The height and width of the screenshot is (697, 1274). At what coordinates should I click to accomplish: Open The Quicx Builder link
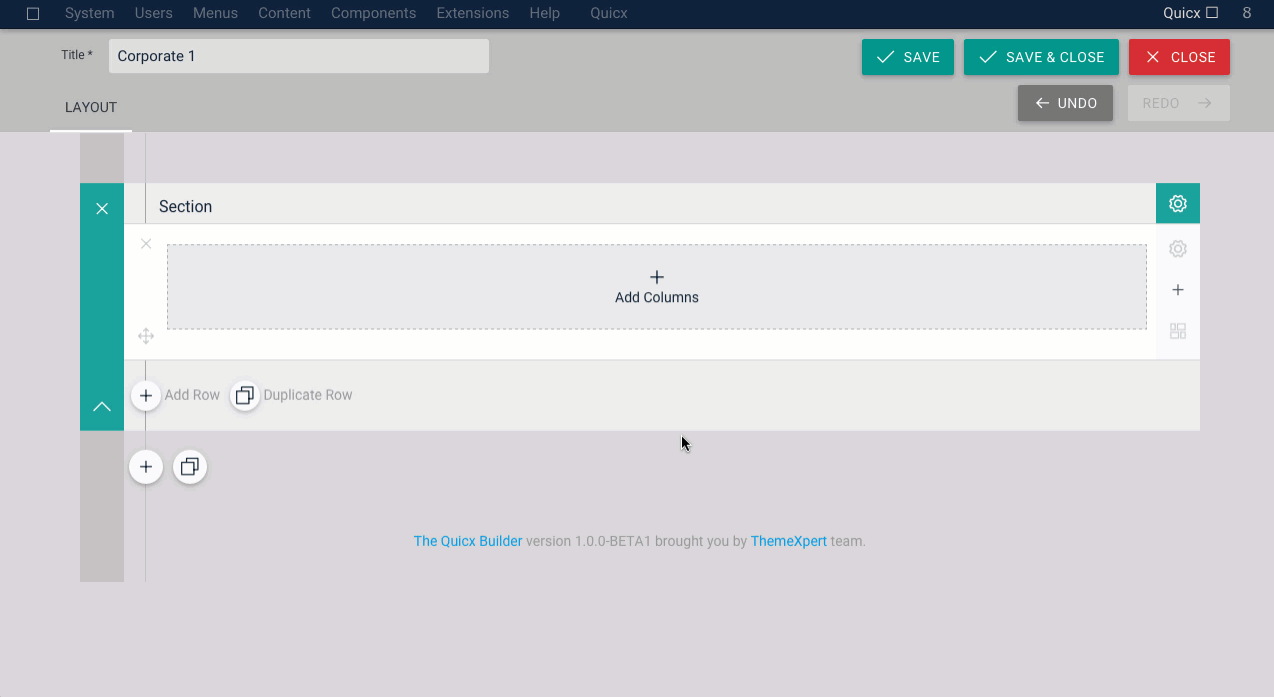coord(467,540)
